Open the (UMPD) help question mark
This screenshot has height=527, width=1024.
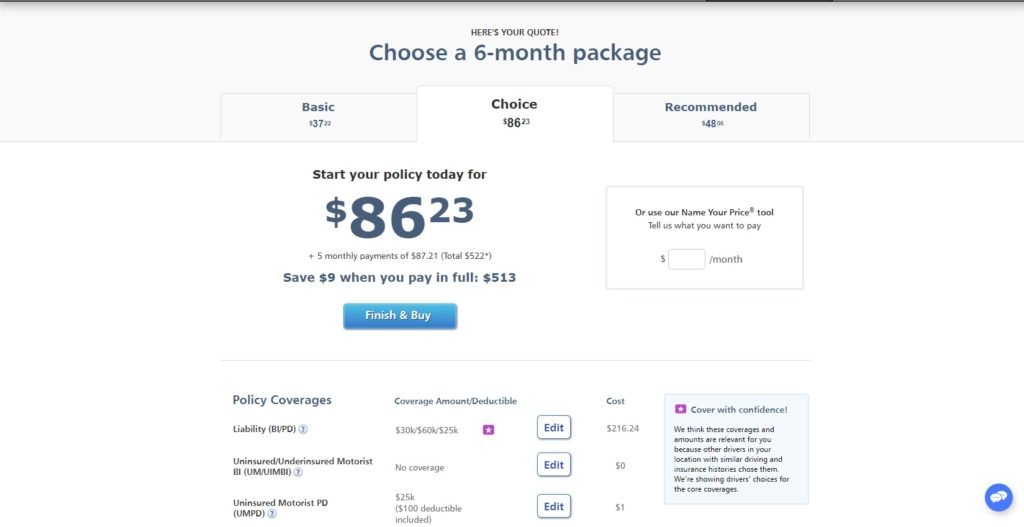272,513
